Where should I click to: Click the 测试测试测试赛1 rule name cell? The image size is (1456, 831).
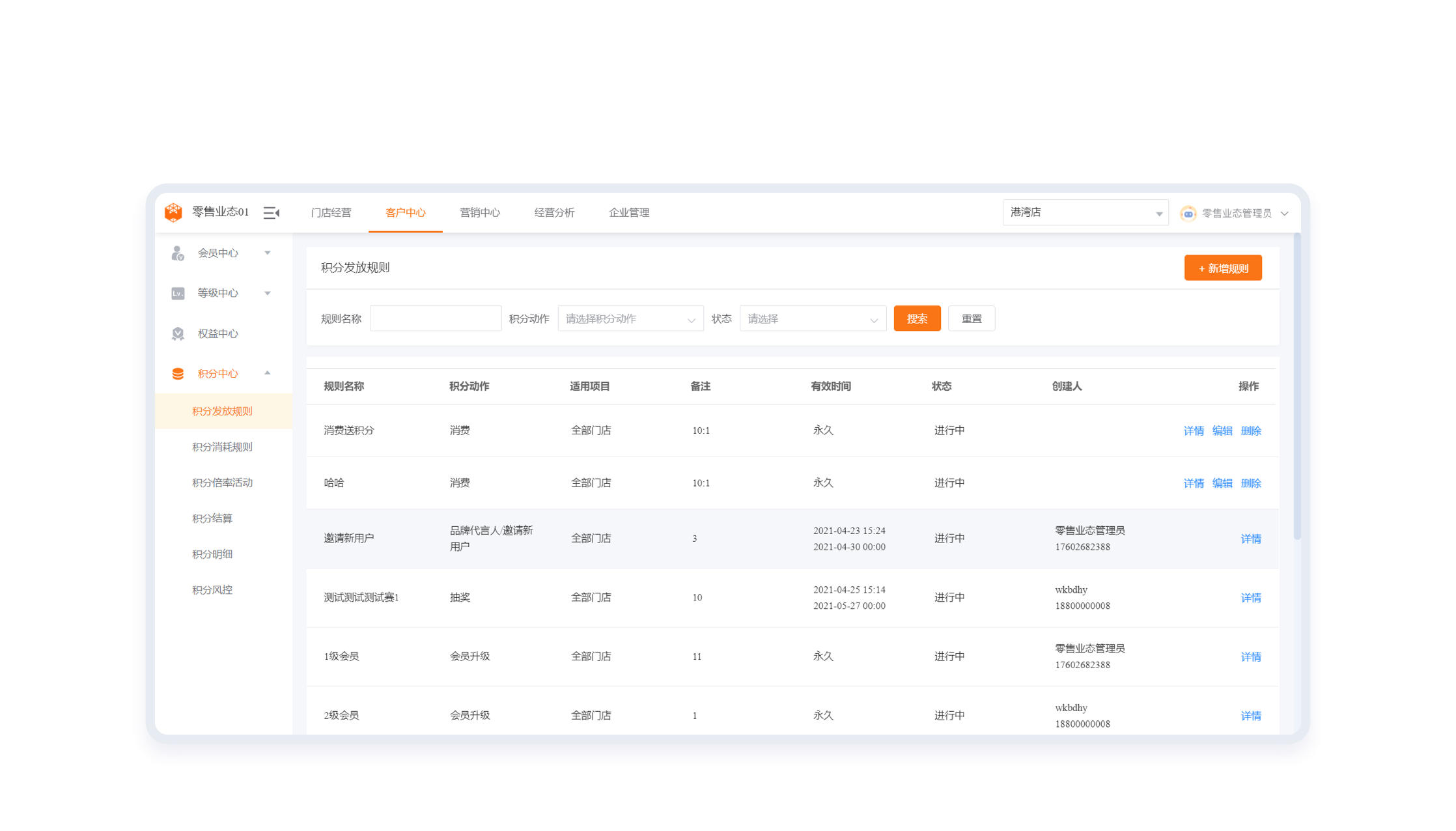(x=361, y=597)
